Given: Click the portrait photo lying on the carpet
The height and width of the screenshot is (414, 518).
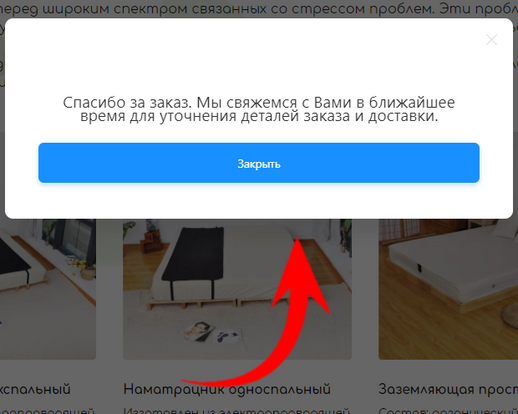Looking at the screenshot, I should (199, 331).
